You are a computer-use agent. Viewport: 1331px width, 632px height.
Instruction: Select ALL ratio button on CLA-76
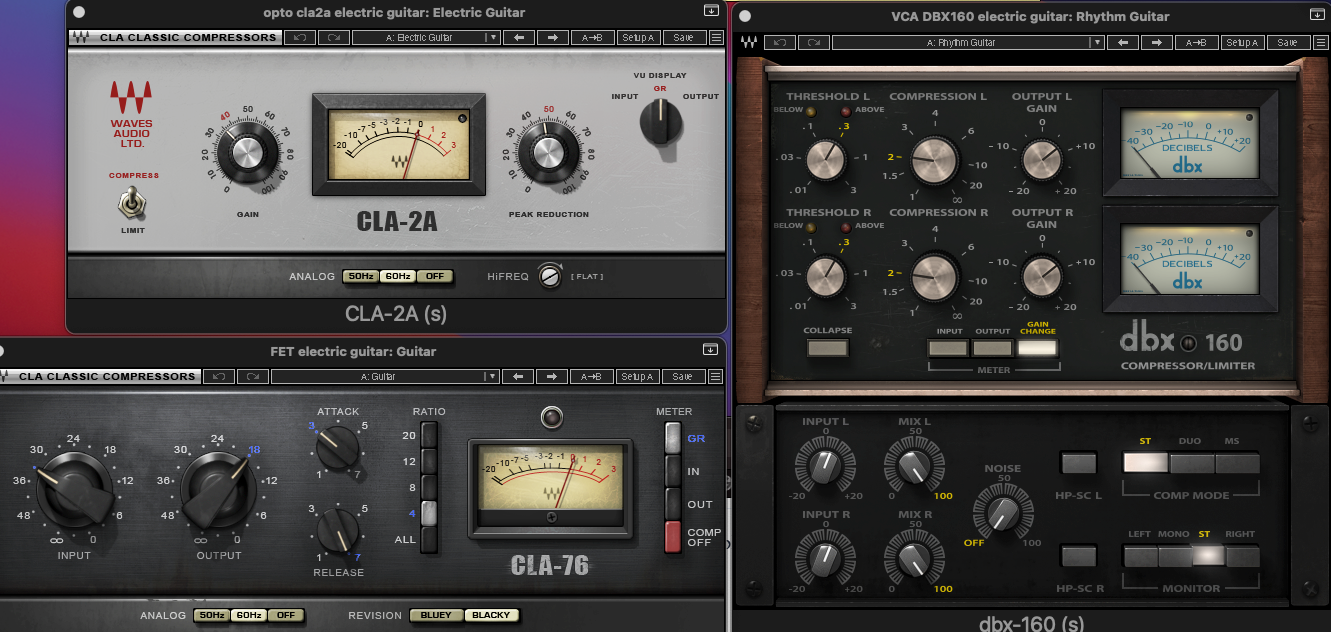click(429, 539)
